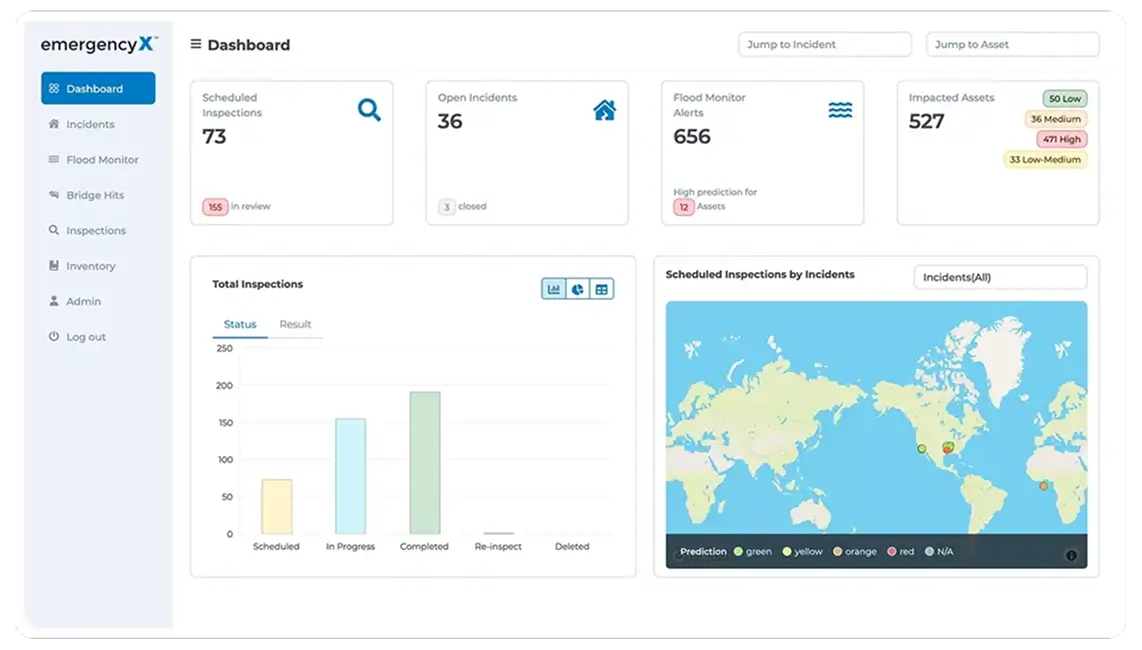Open the Inventory section
Screen dimensions: 1142x650
click(x=82, y=266)
